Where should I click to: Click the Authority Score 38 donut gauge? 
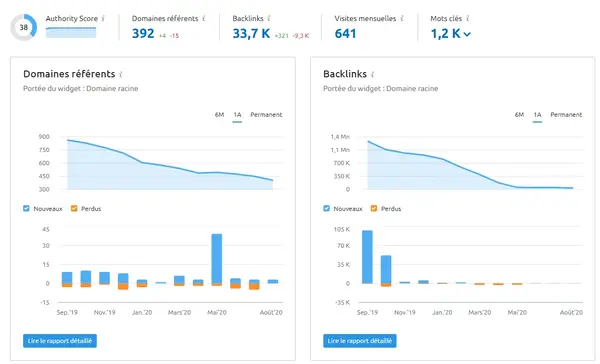coord(24,27)
